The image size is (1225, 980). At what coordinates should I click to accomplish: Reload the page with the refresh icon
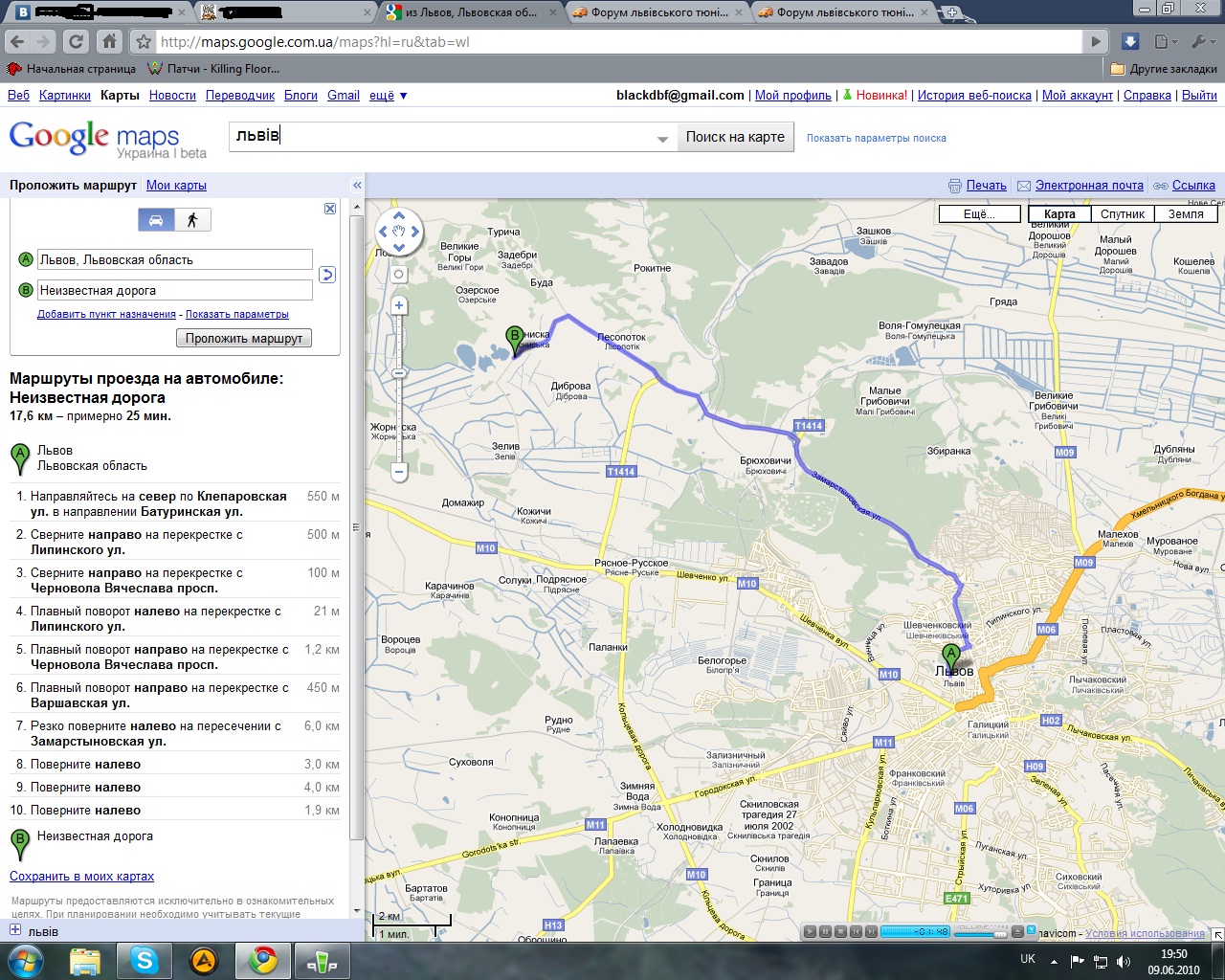[77, 42]
